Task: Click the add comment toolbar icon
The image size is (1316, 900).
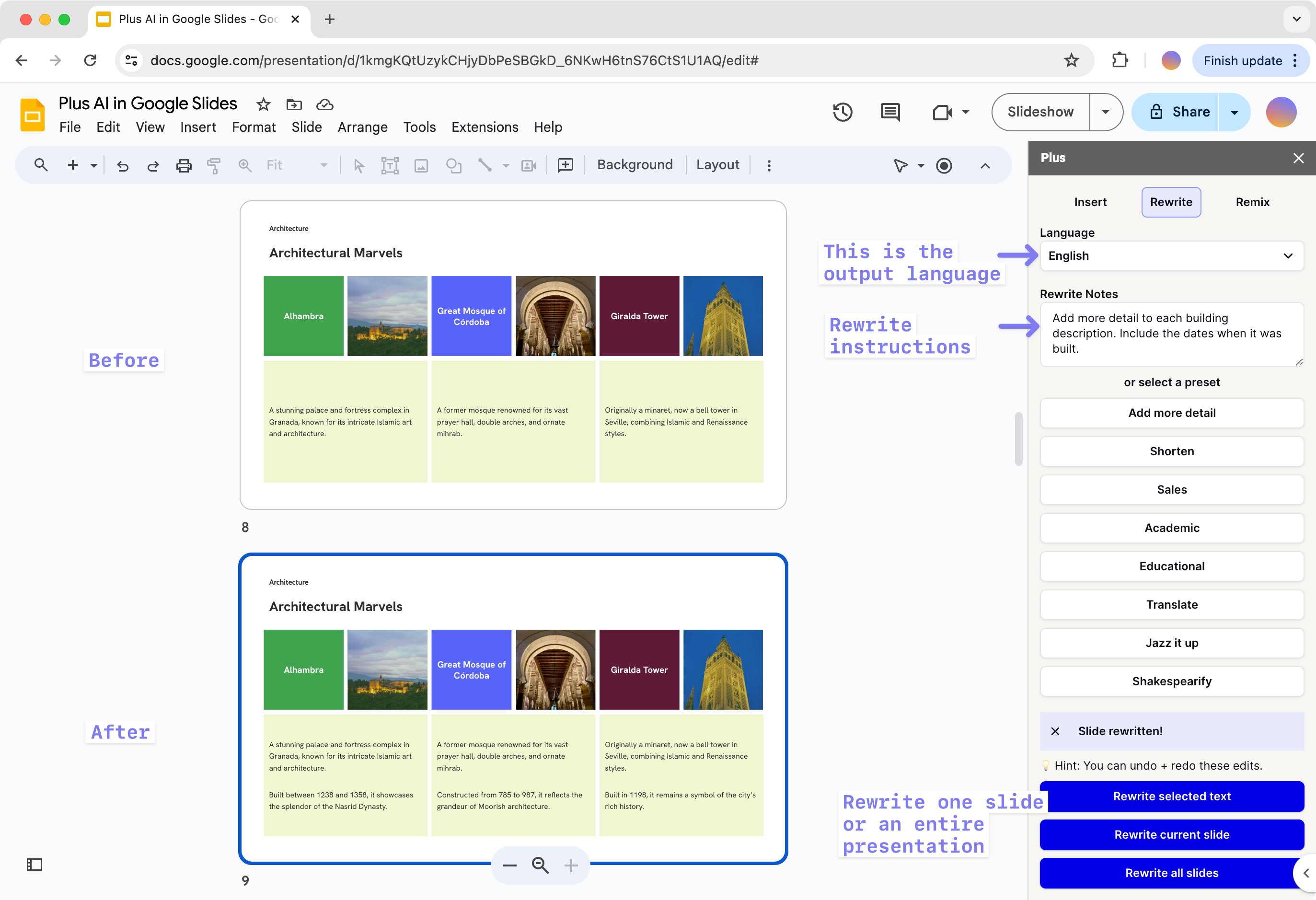Action: click(x=565, y=165)
